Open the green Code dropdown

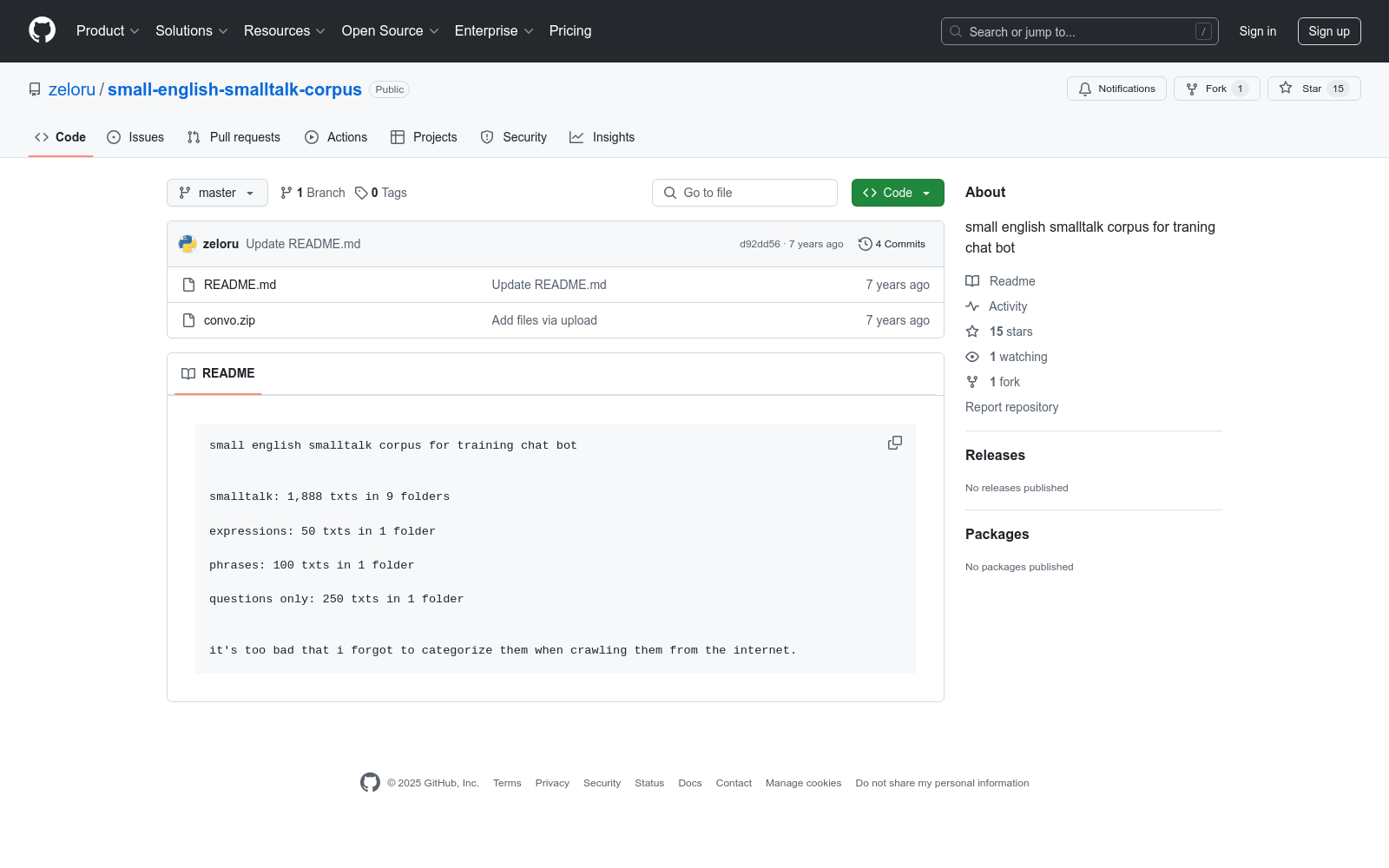(x=898, y=193)
